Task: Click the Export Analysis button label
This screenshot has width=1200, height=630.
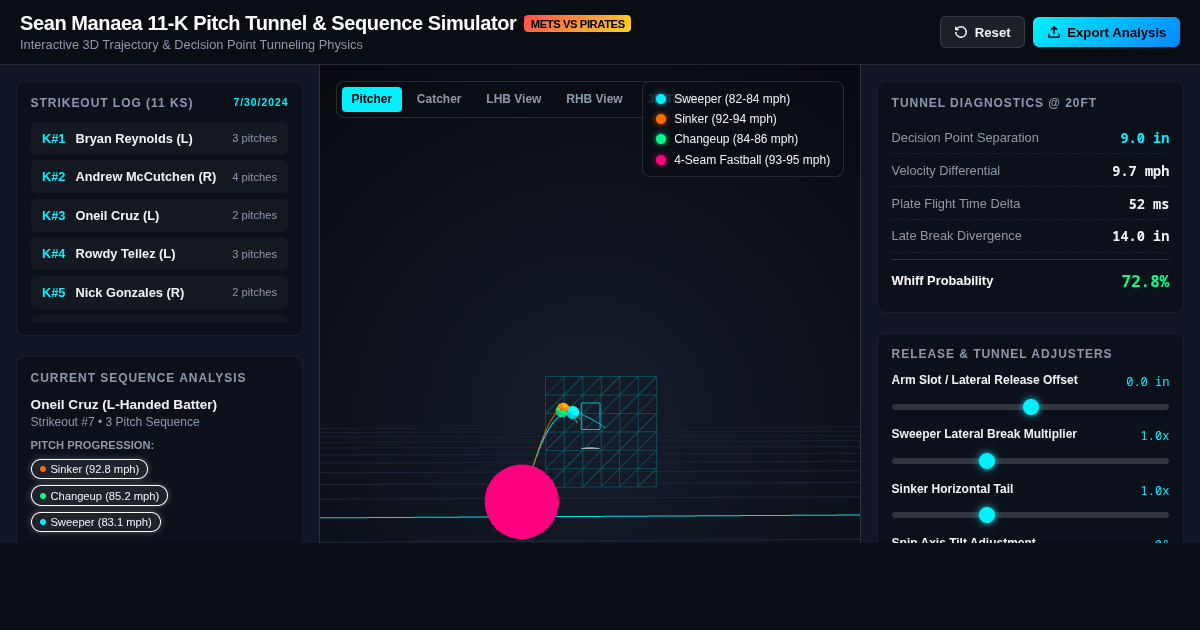Action: [1116, 32]
